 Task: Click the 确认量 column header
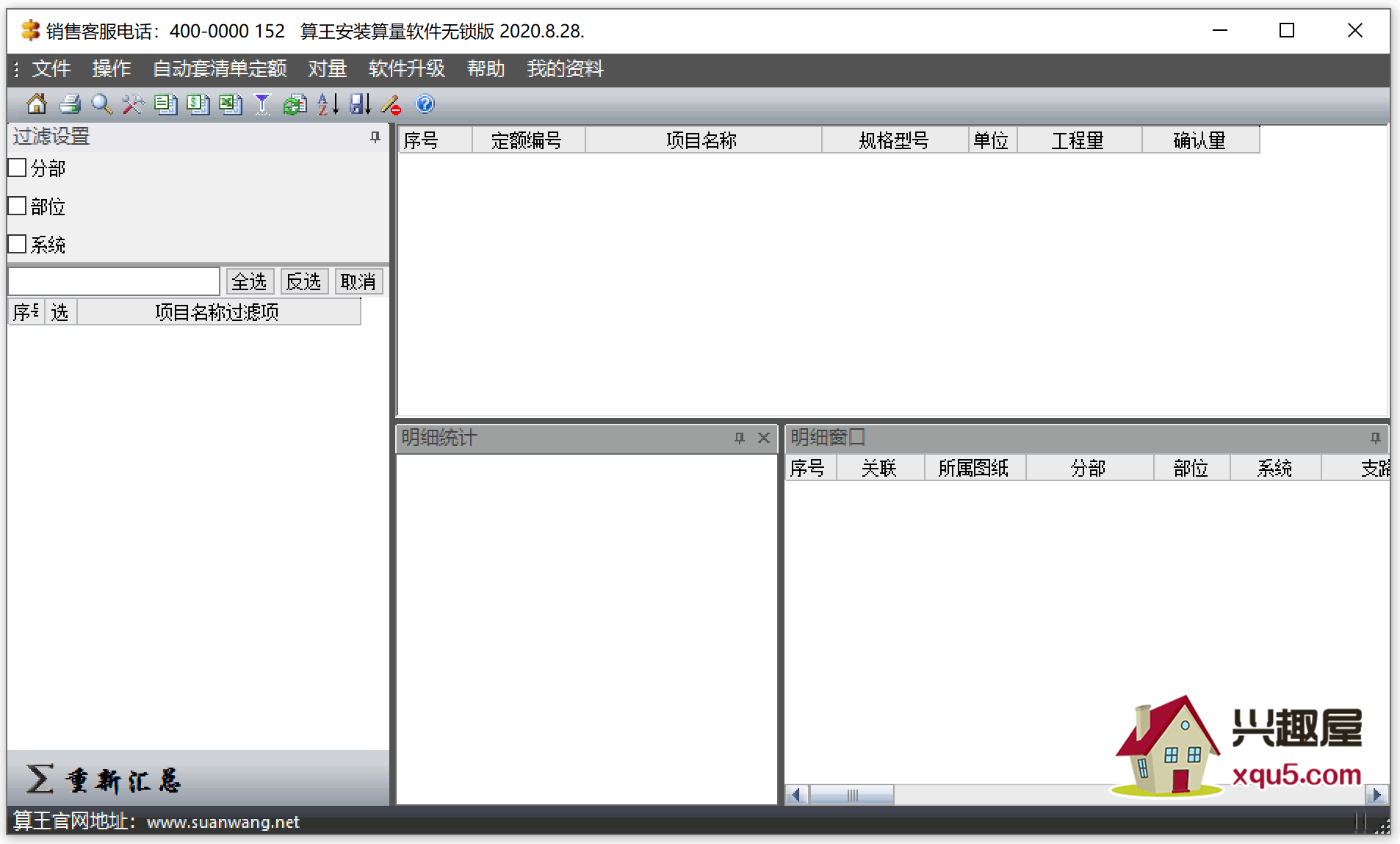tap(1200, 140)
